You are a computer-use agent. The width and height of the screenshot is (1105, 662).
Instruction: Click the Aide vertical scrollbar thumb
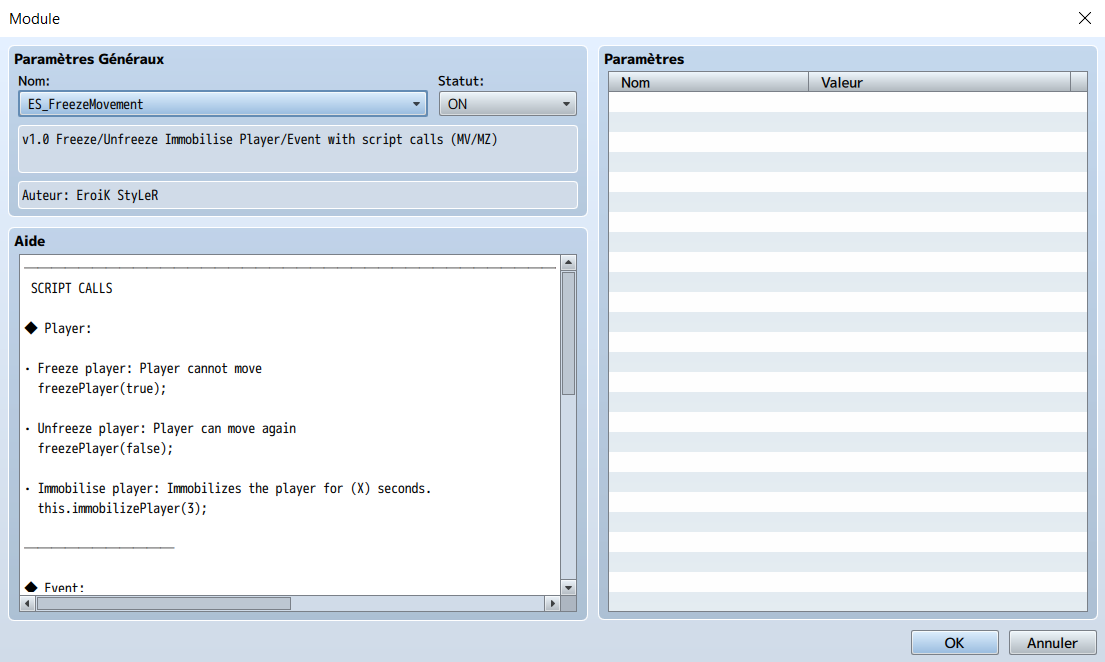[x=568, y=333]
